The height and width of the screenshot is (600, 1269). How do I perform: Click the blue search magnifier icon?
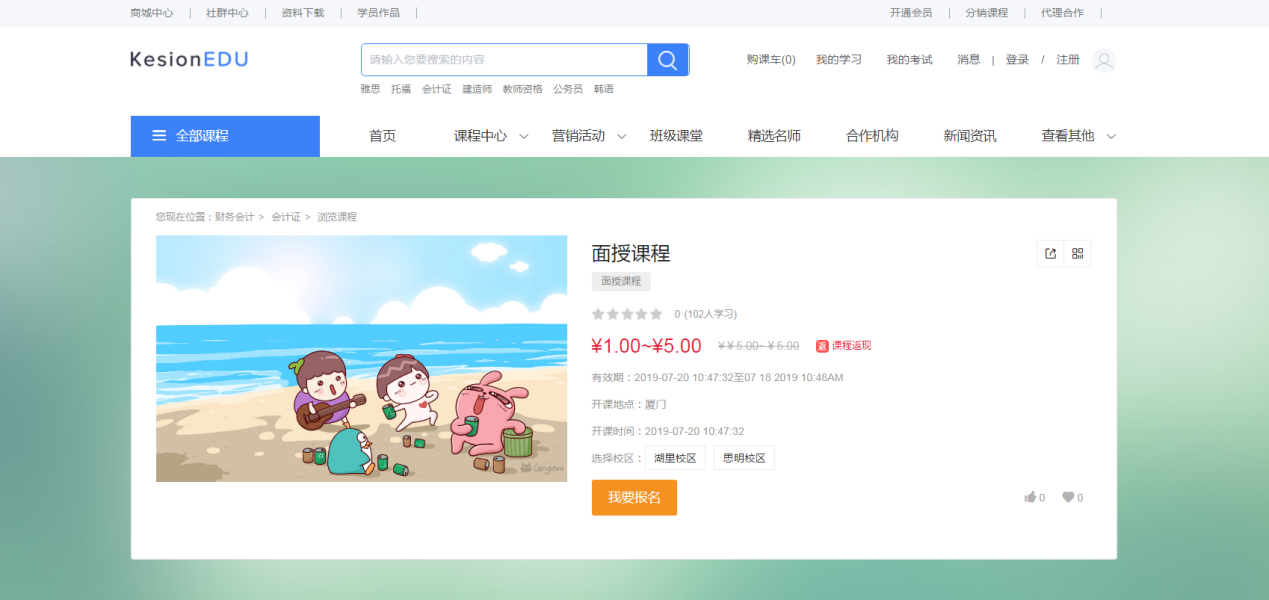pos(667,59)
